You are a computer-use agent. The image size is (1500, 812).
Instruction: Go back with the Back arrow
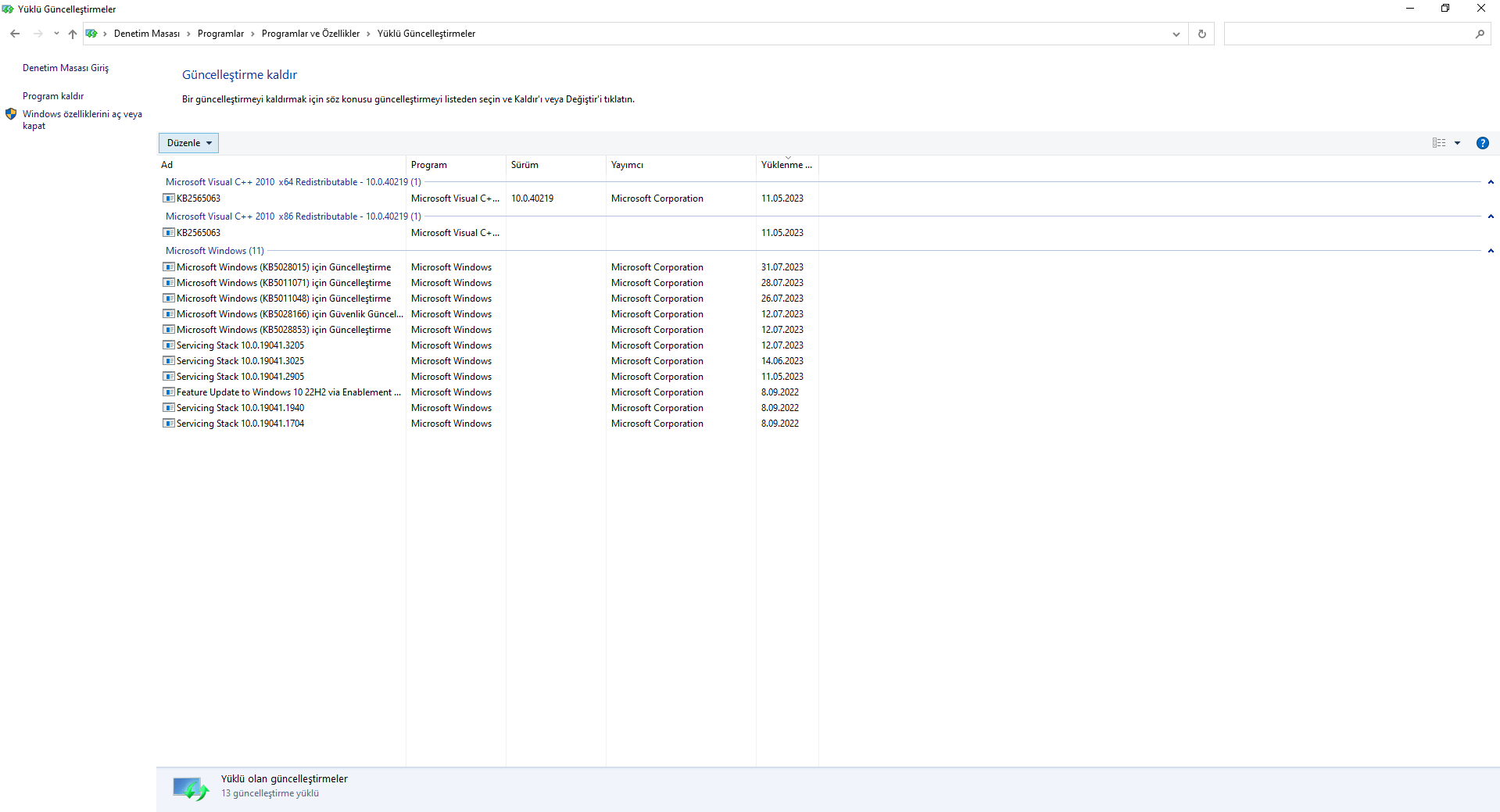(15, 34)
